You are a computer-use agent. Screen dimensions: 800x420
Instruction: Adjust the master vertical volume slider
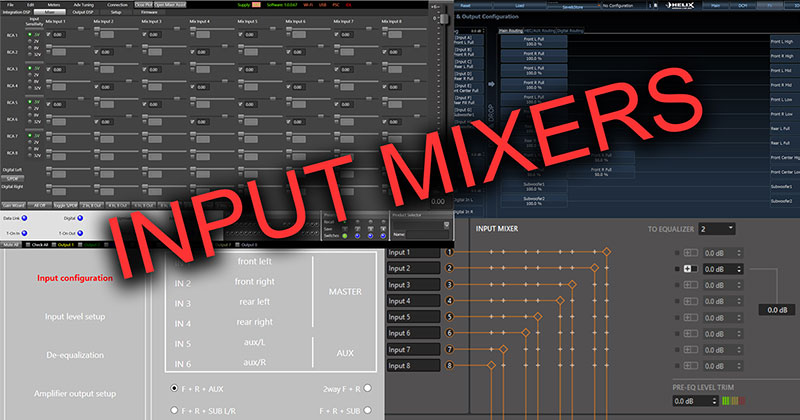444,18
